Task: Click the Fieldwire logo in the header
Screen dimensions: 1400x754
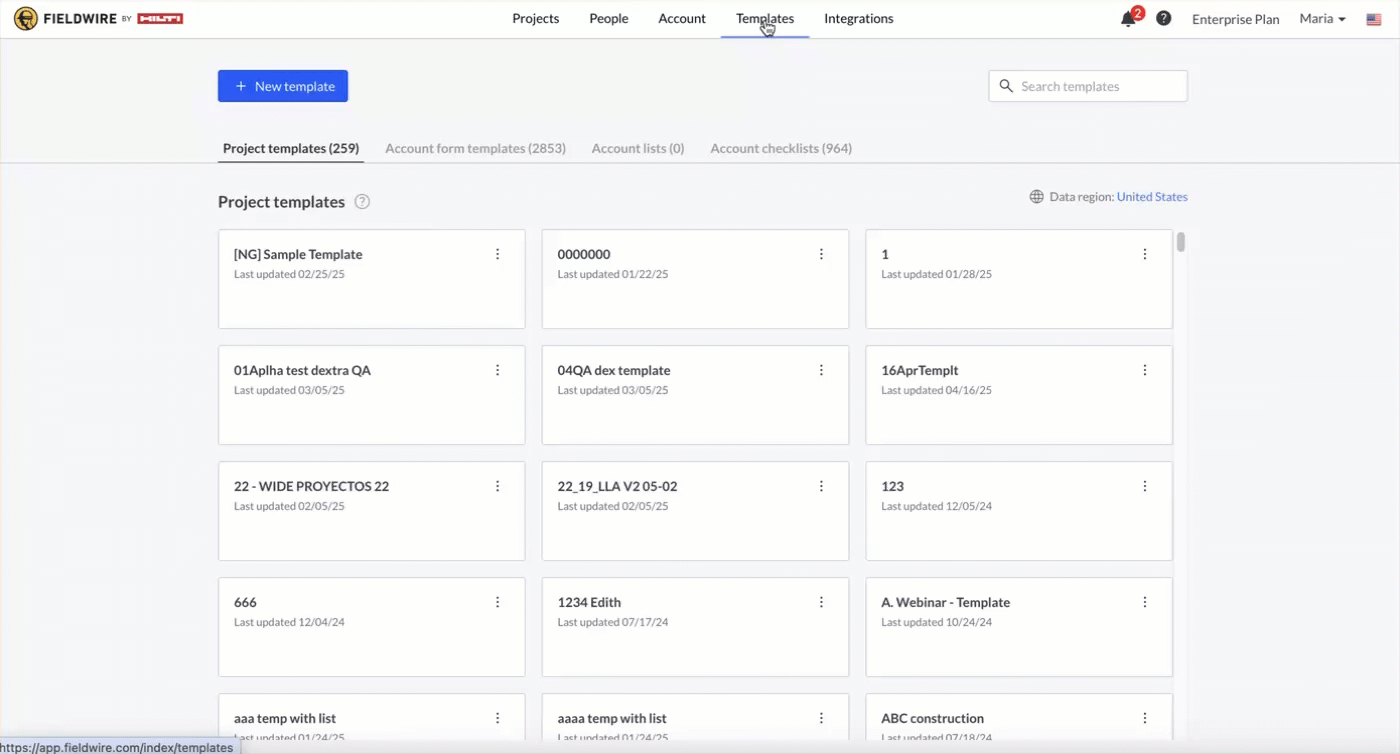Action: click(98, 19)
